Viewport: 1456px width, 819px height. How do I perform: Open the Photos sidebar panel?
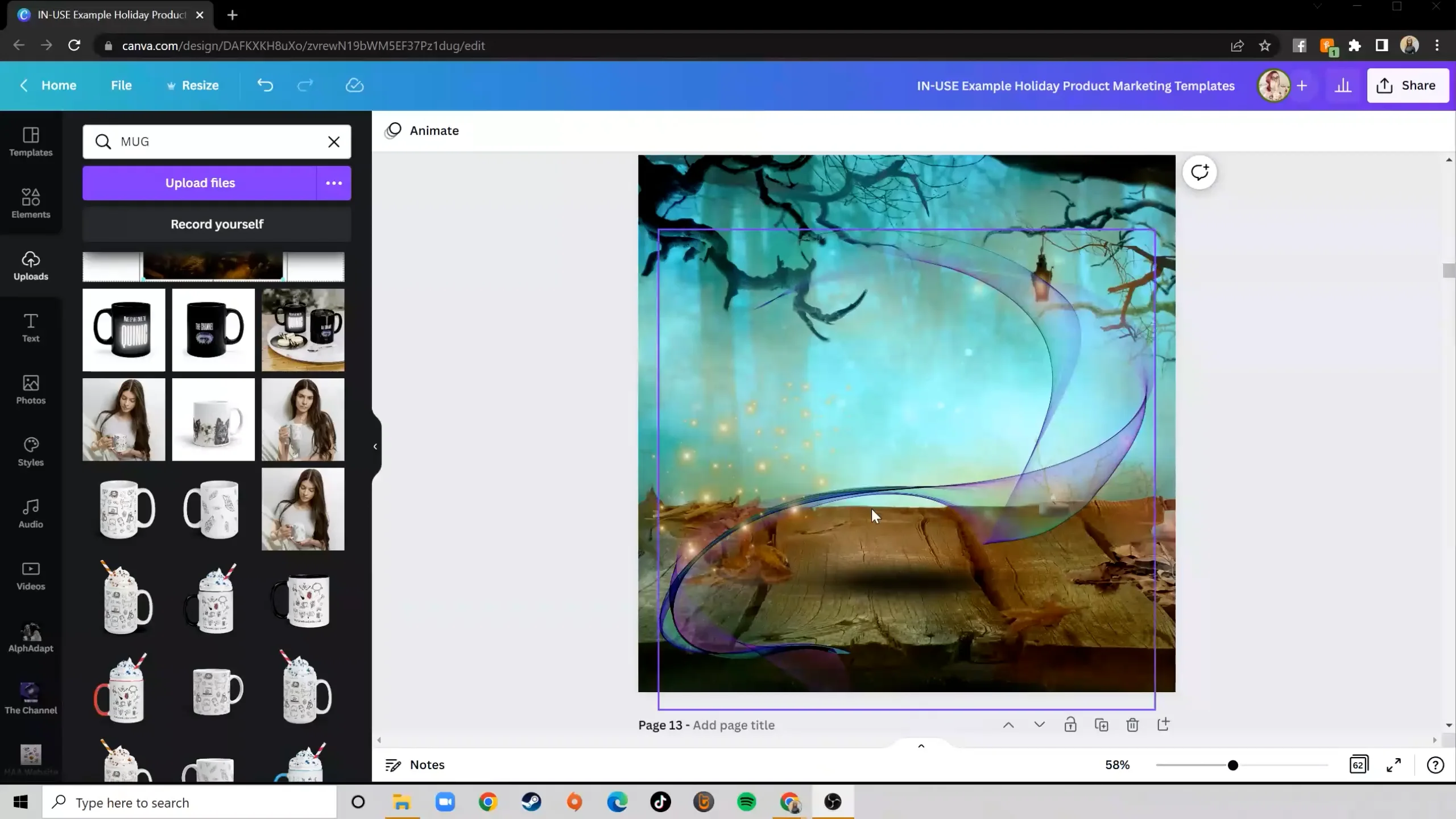tap(31, 390)
